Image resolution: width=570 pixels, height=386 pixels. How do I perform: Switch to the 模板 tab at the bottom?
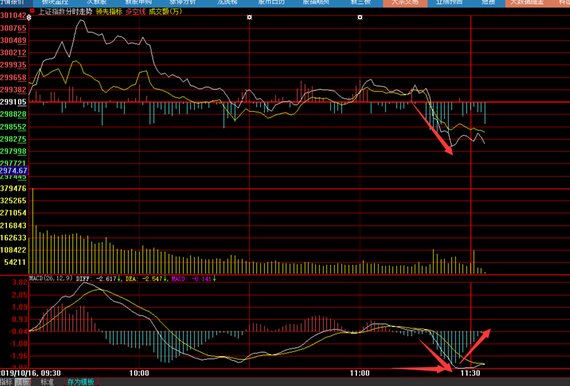point(23,382)
